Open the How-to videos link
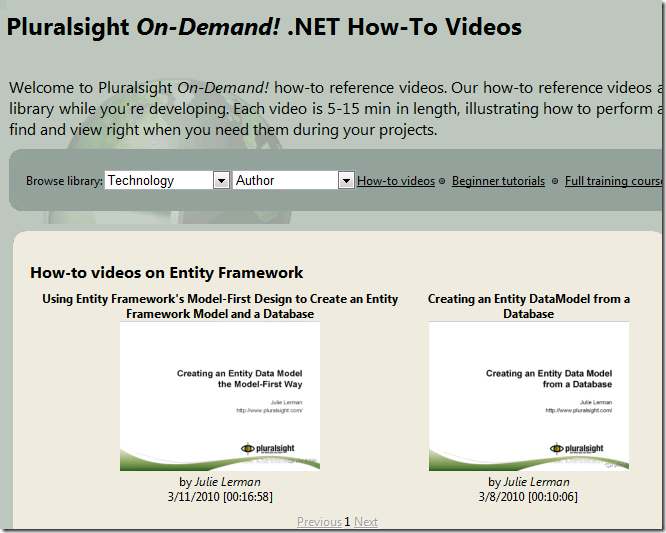Viewport: 666px width, 533px height. click(x=396, y=181)
